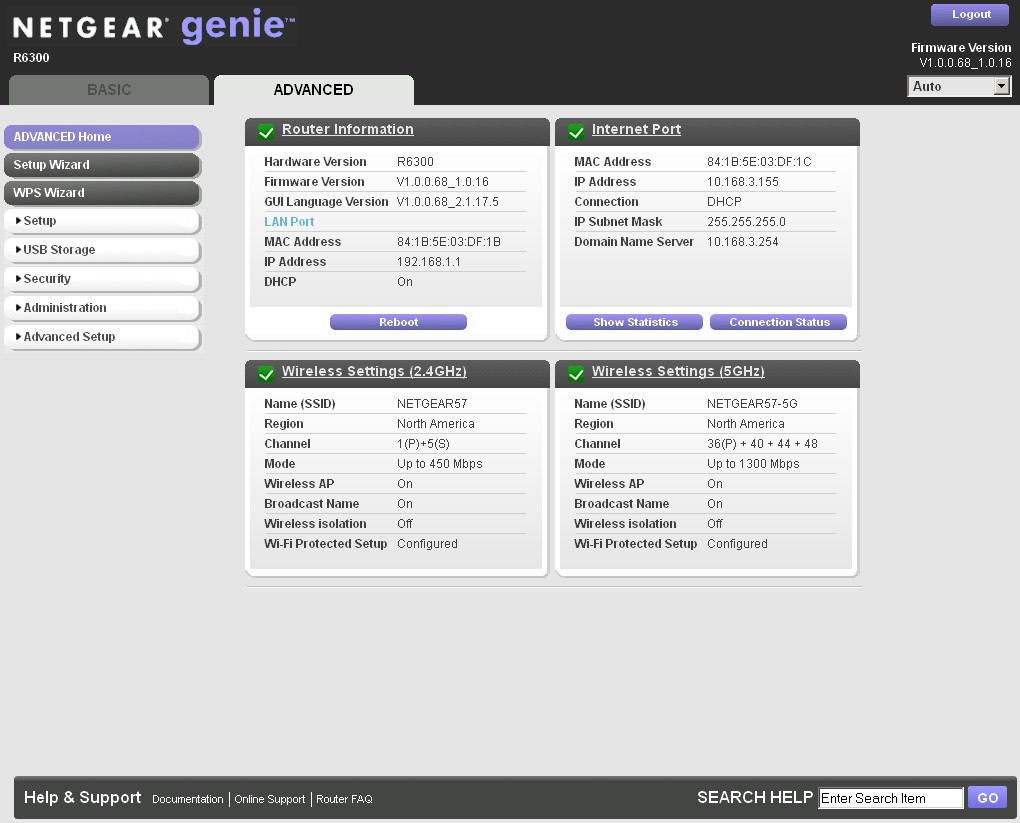Click the Internet IP address 10.168.3.155
1020x823 pixels.
tap(743, 182)
